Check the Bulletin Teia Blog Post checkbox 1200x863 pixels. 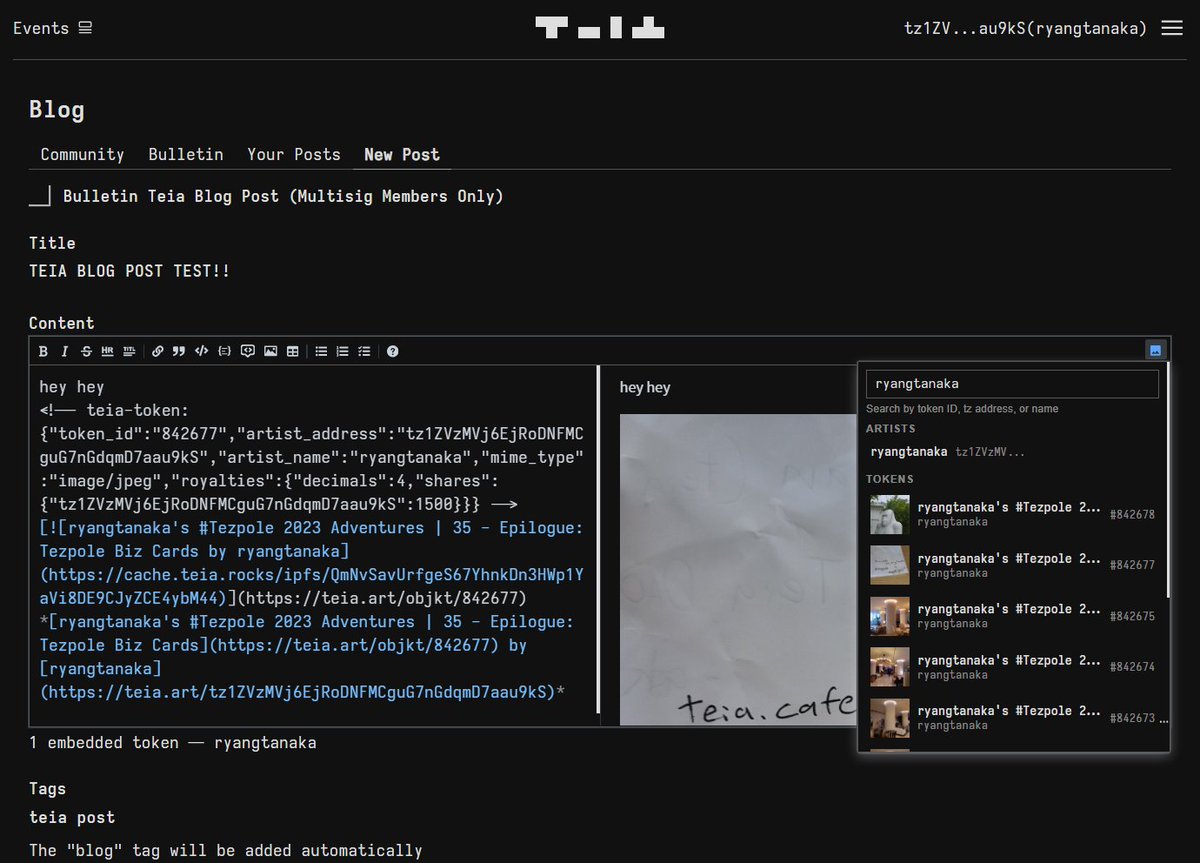click(40, 196)
